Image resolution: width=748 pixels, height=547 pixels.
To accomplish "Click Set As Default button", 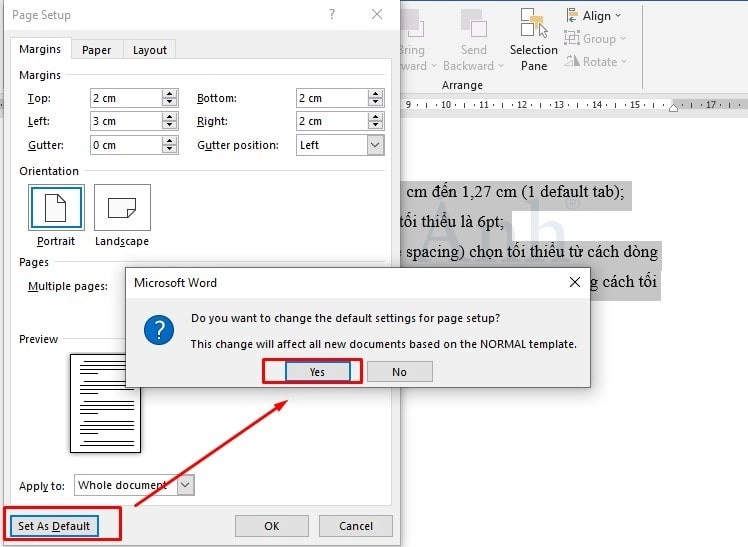I will click(54, 526).
